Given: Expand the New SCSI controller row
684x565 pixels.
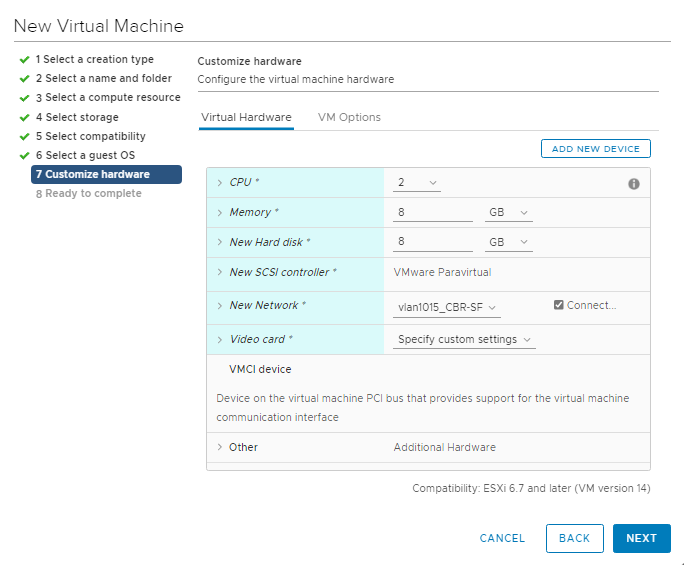Looking at the screenshot, I should pos(220,272).
